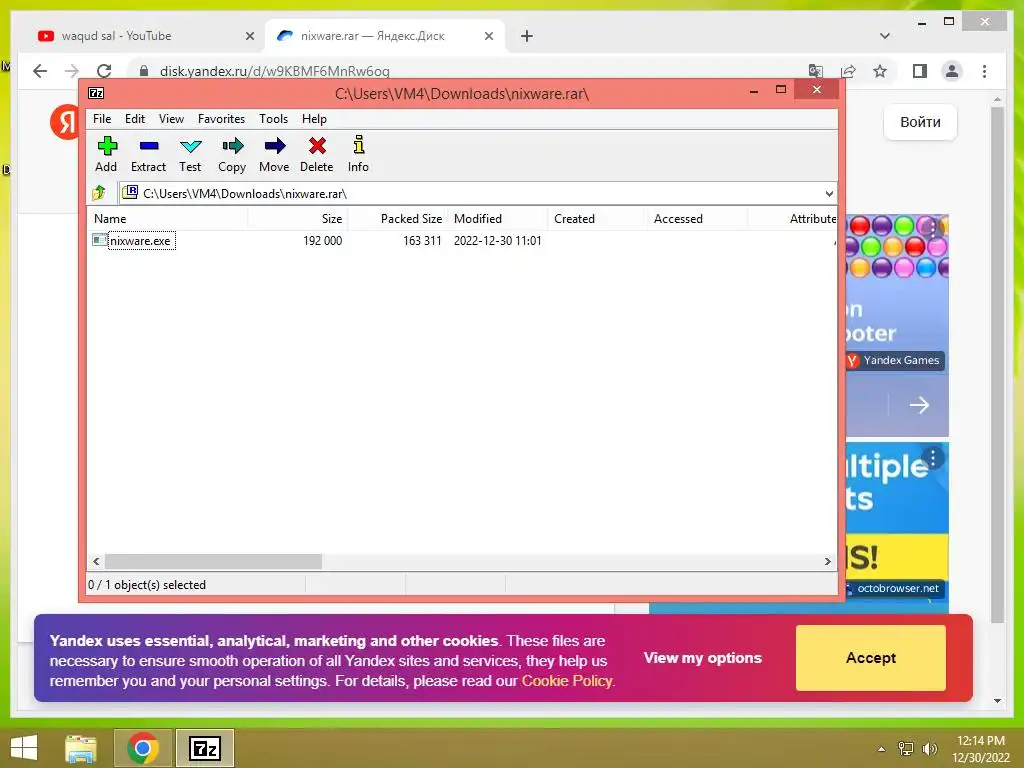Show hidden tray icons arrow

point(882,749)
